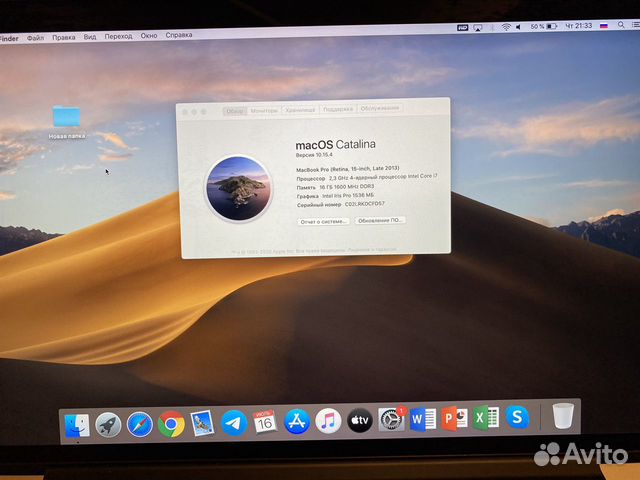The height and width of the screenshot is (480, 640).
Task: Open Notification Center list icon
Action: [636, 24]
